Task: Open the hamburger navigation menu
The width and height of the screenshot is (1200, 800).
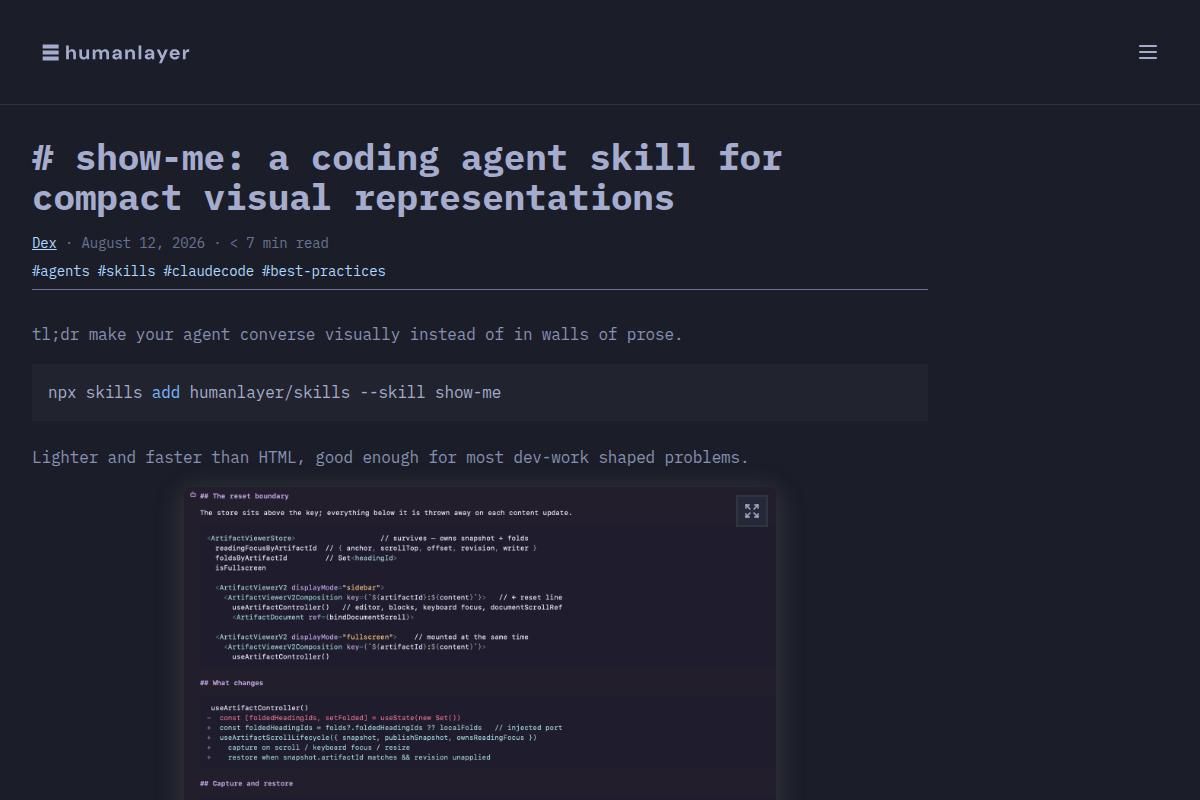Action: 1148,52
